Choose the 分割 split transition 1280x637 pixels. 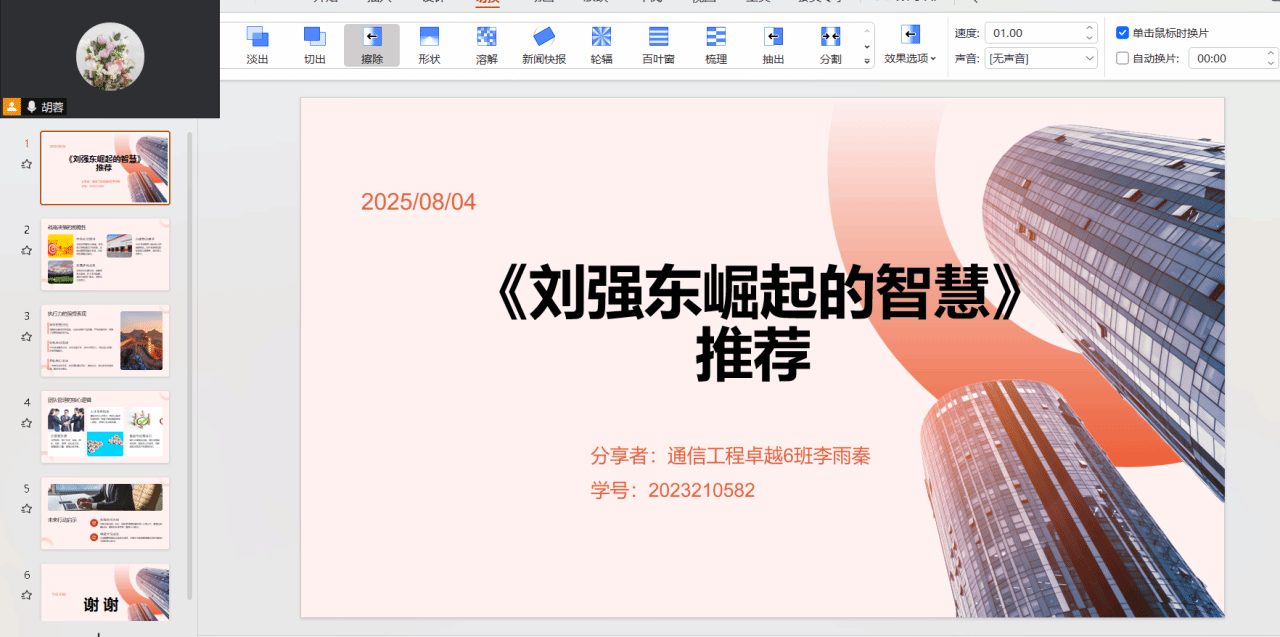(830, 45)
